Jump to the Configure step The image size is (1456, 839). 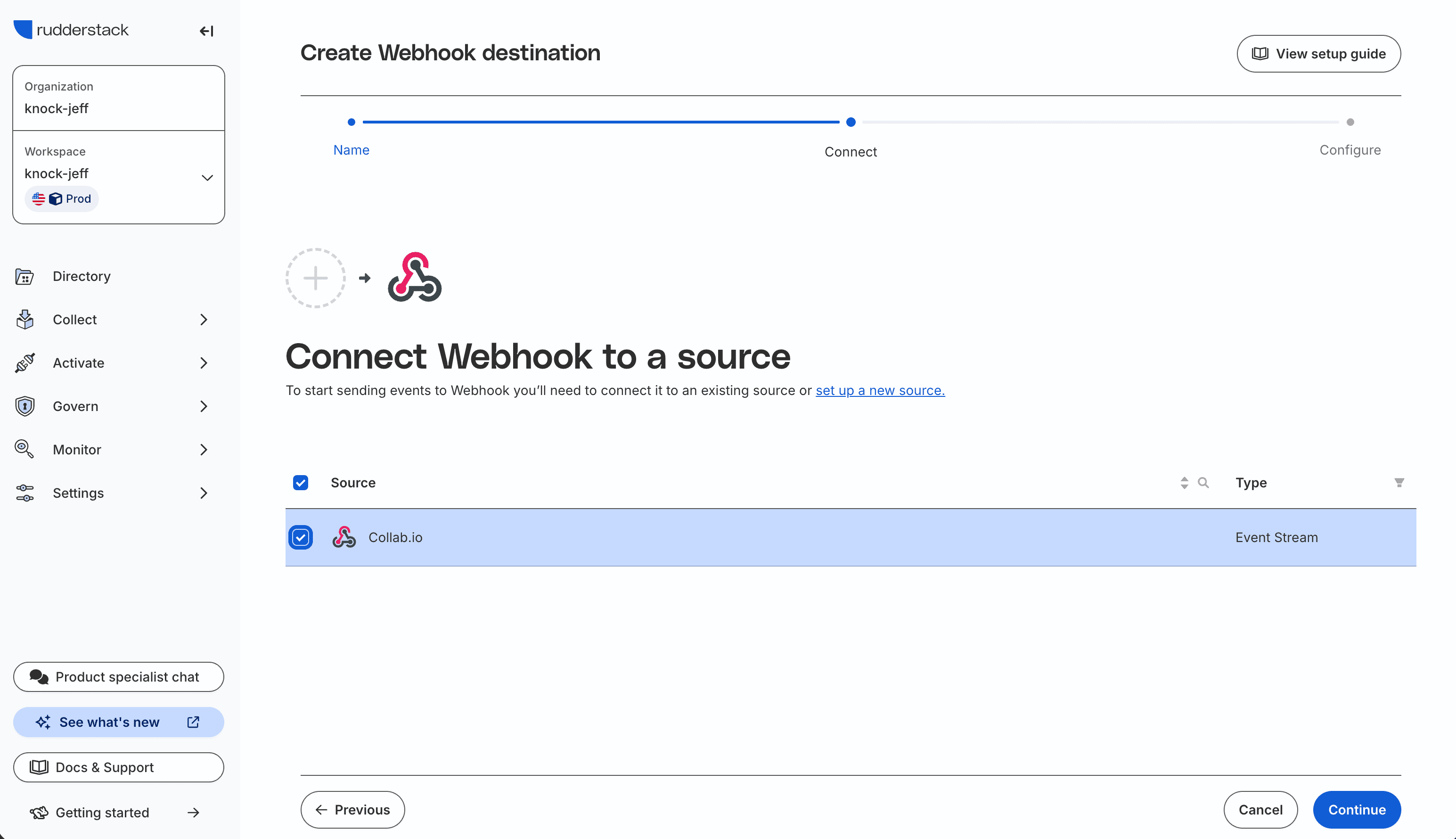[x=1350, y=149]
